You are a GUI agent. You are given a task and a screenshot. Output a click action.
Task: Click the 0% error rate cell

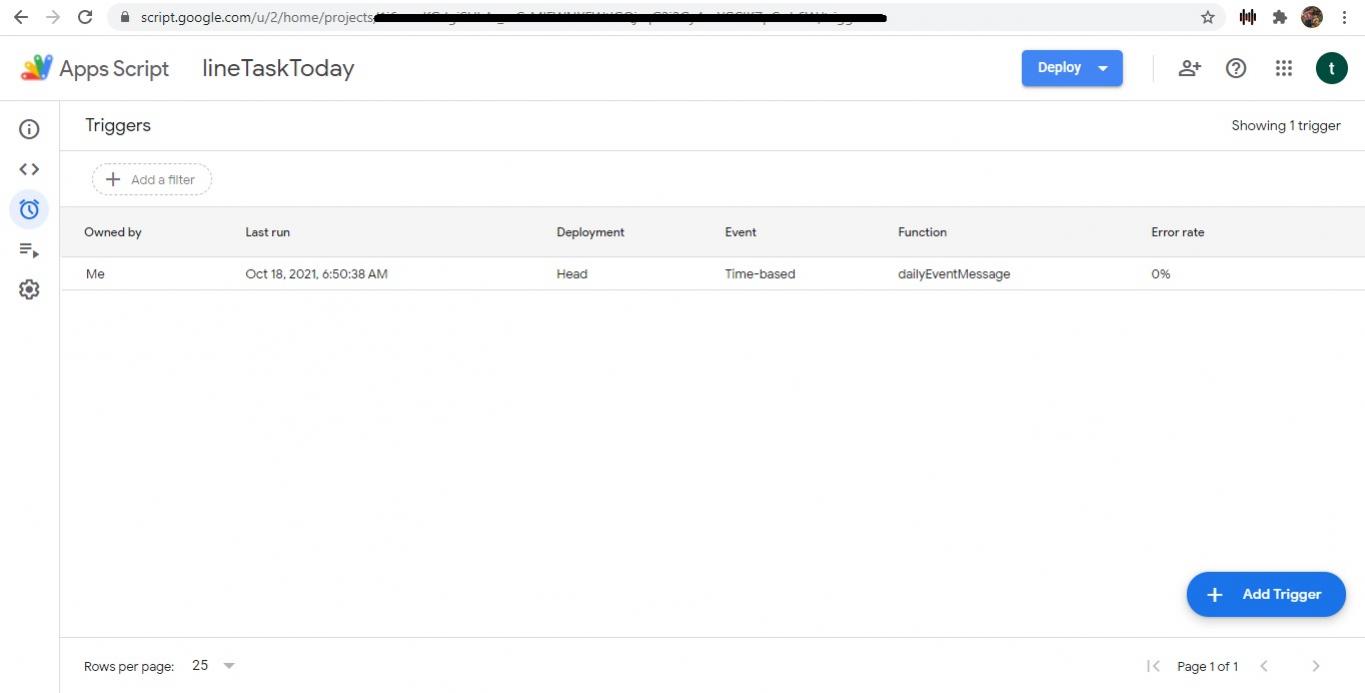click(x=1161, y=274)
